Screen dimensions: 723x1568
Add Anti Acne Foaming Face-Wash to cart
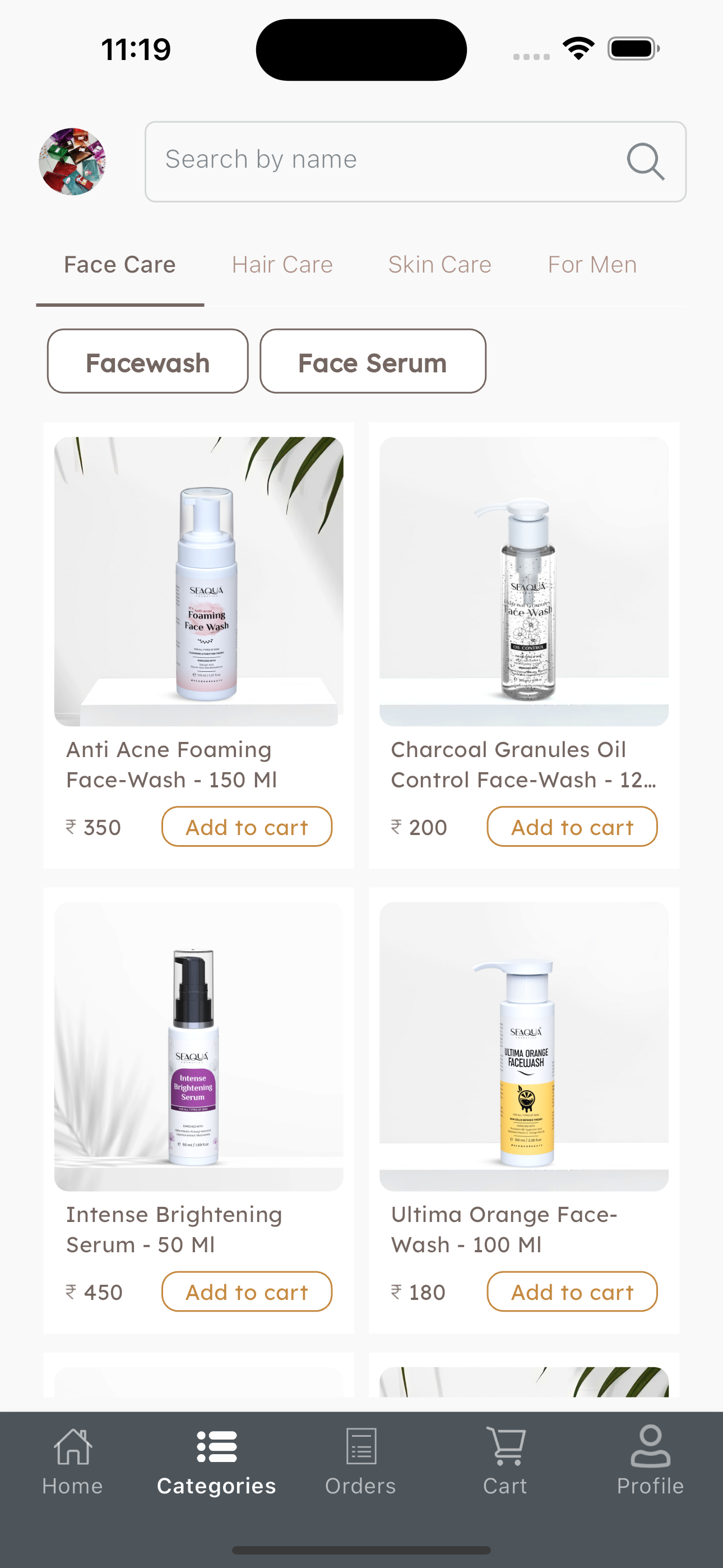tap(247, 827)
